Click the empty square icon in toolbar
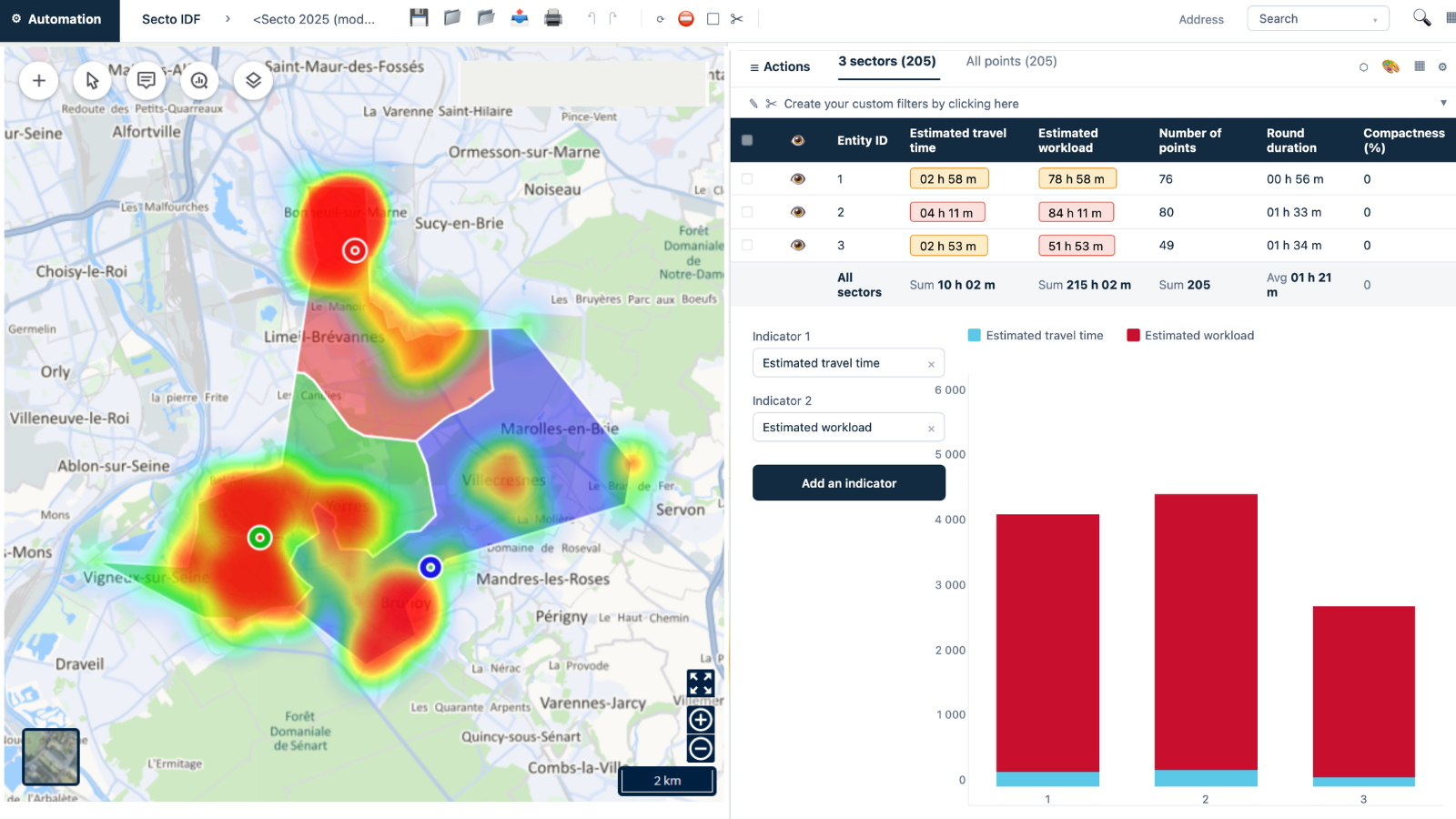Image resolution: width=1456 pixels, height=819 pixels. (x=713, y=18)
